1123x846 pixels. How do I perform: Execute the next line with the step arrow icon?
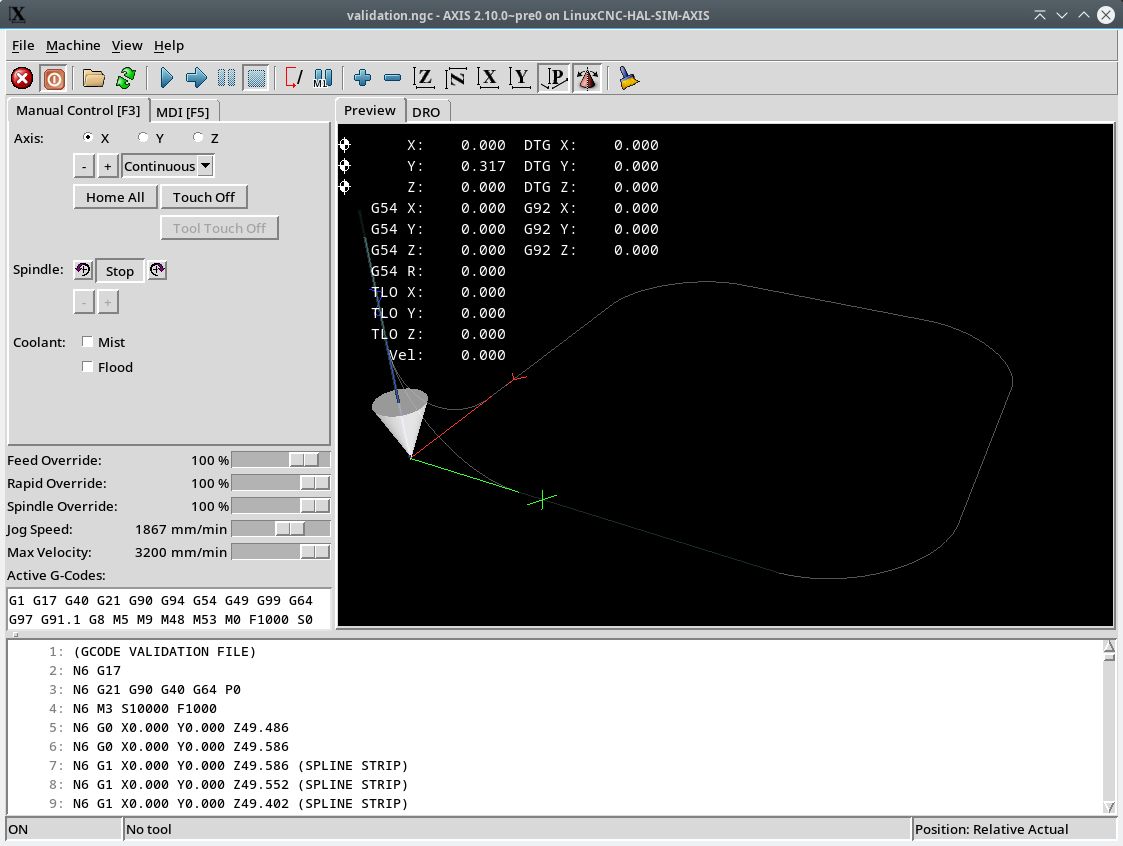196,78
